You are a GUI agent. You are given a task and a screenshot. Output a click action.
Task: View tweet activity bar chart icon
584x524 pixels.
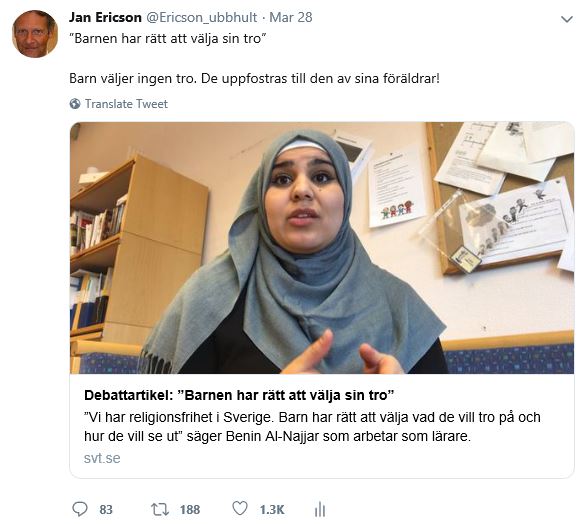point(320,509)
